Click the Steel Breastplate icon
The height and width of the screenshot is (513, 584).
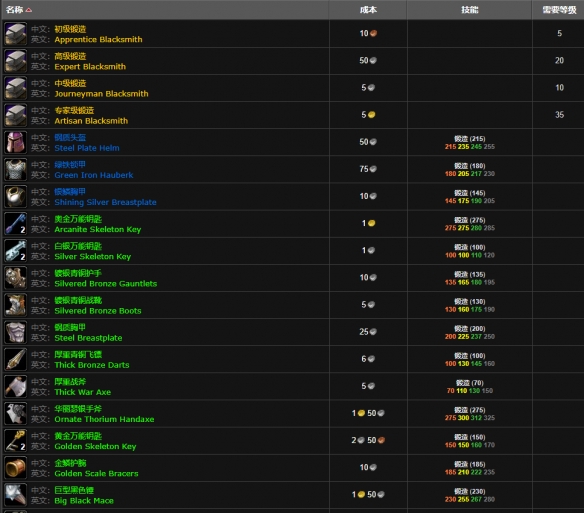pos(16,332)
